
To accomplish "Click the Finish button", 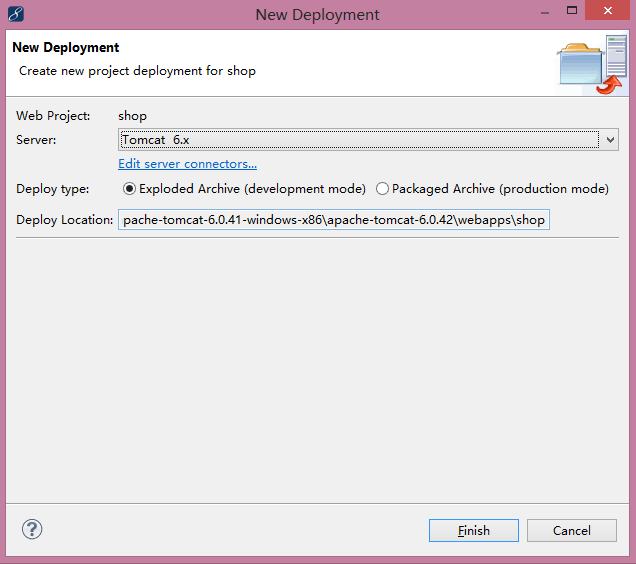I will click(474, 530).
